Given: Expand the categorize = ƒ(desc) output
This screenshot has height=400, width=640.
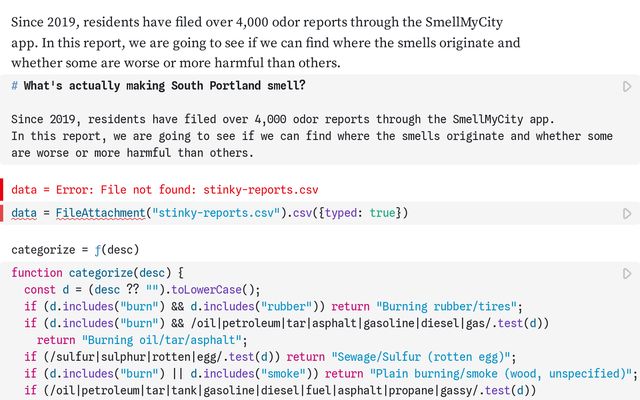Looking at the screenshot, I should (75, 250).
